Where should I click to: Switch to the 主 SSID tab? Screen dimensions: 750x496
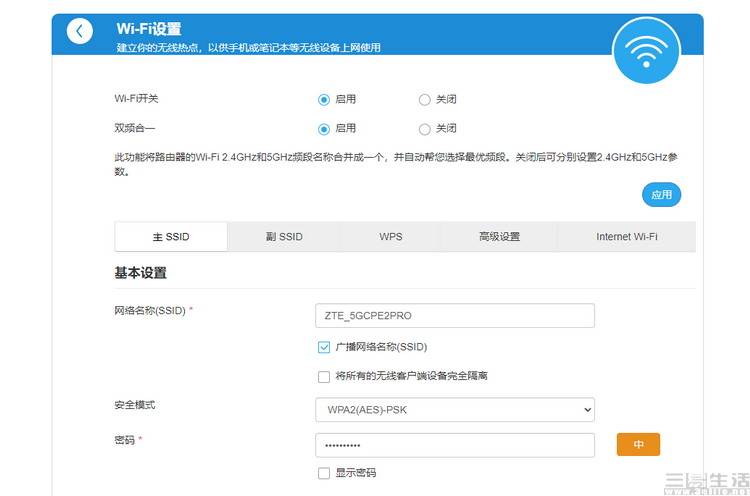171,237
